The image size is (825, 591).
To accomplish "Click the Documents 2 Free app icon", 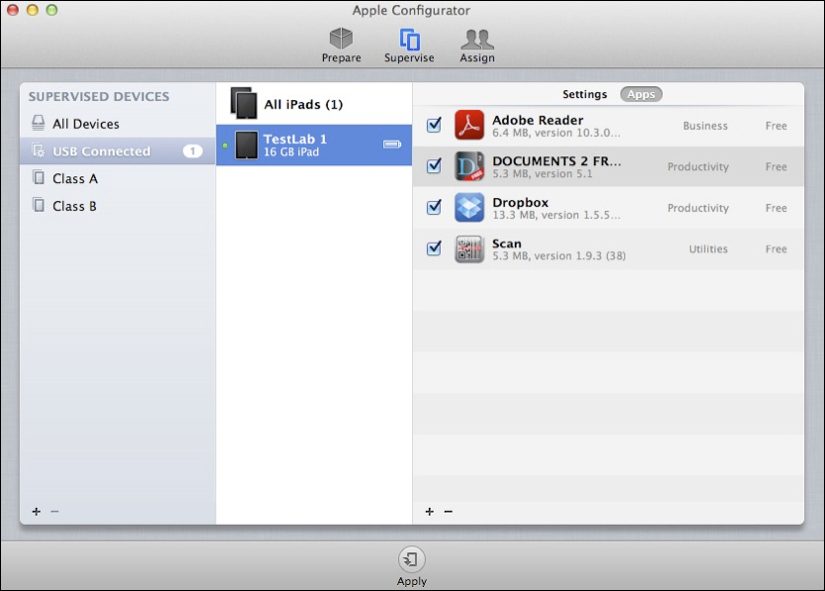I will click(469, 166).
